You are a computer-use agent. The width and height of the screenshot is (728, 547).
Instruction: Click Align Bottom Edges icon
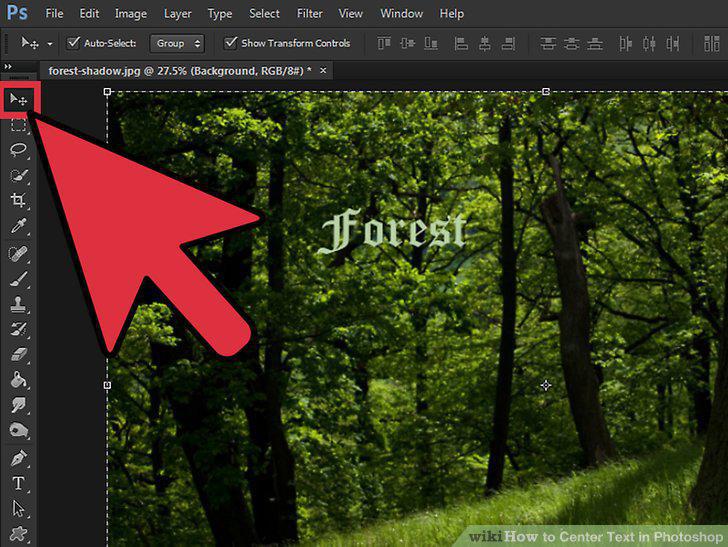point(431,43)
